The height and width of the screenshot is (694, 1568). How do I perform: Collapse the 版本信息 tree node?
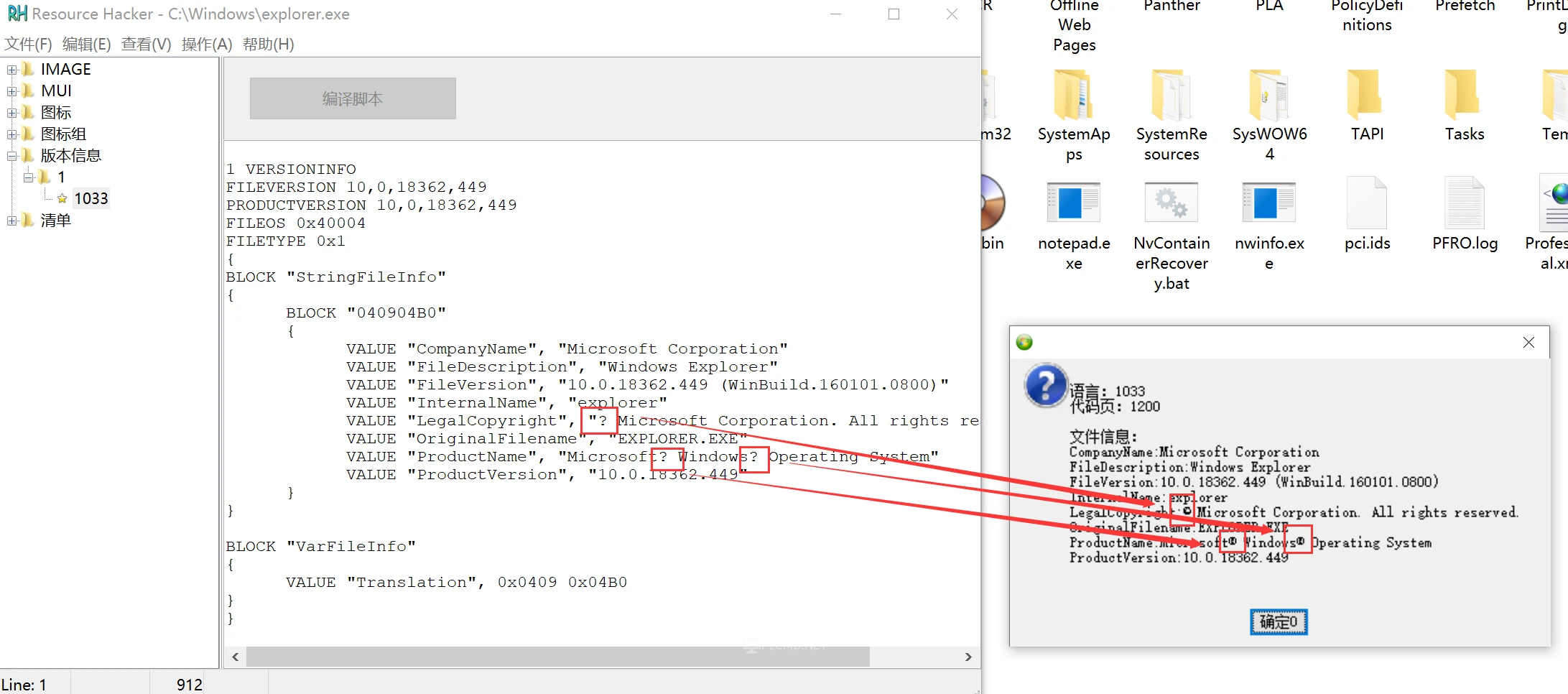click(11, 156)
